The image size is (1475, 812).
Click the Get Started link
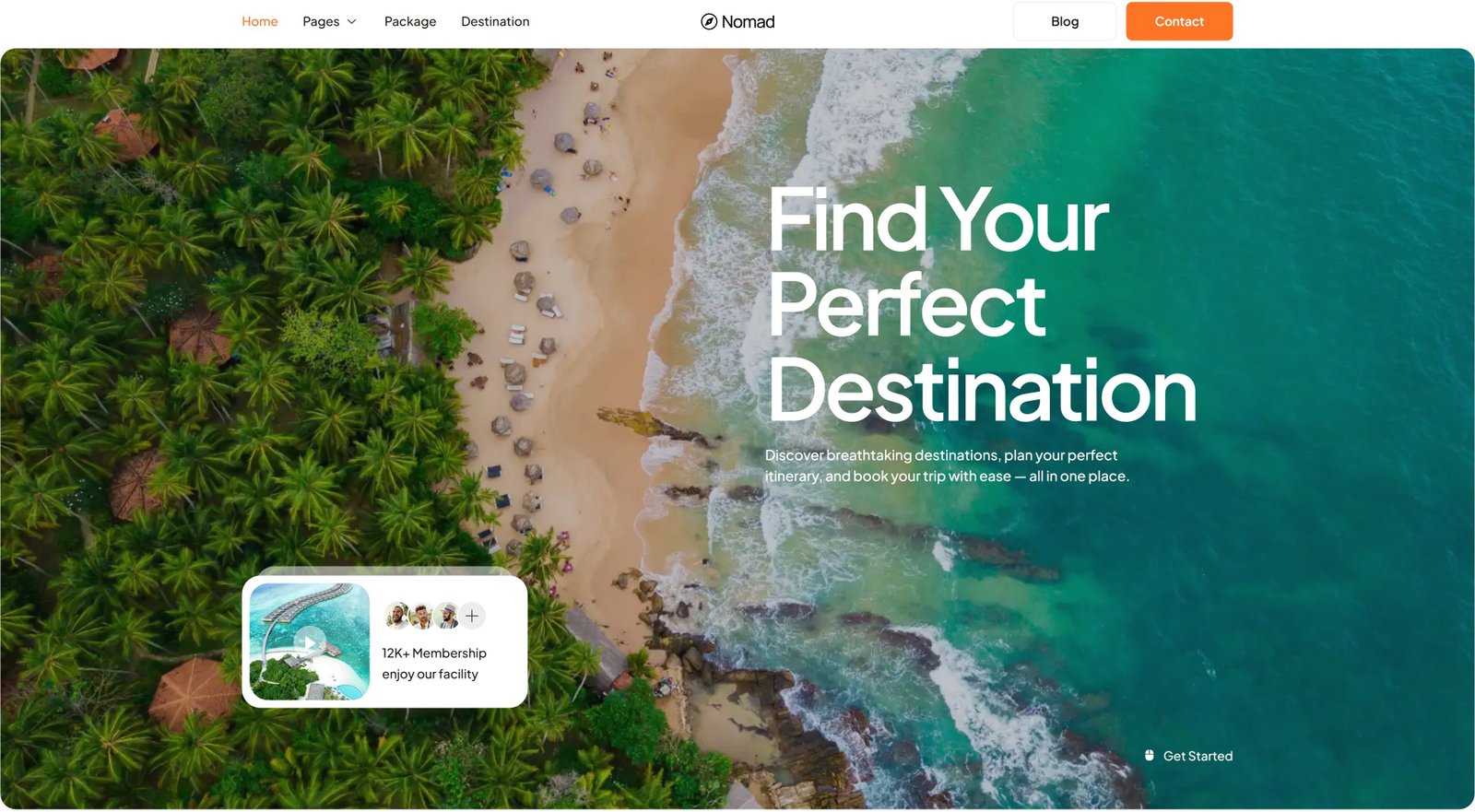pos(1198,756)
